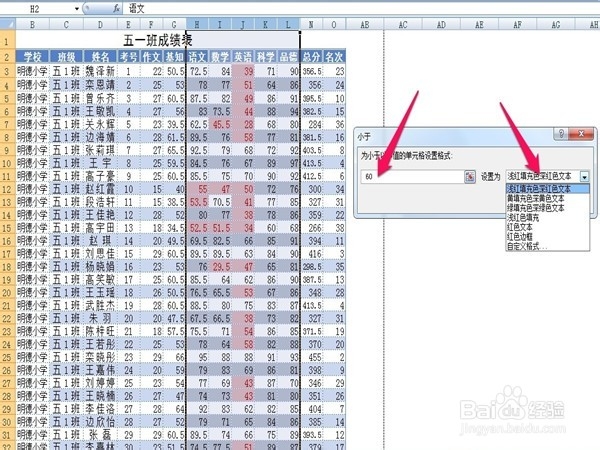The height and width of the screenshot is (450, 600).
Task: Click the 科学 header cell
Action: 266,57
